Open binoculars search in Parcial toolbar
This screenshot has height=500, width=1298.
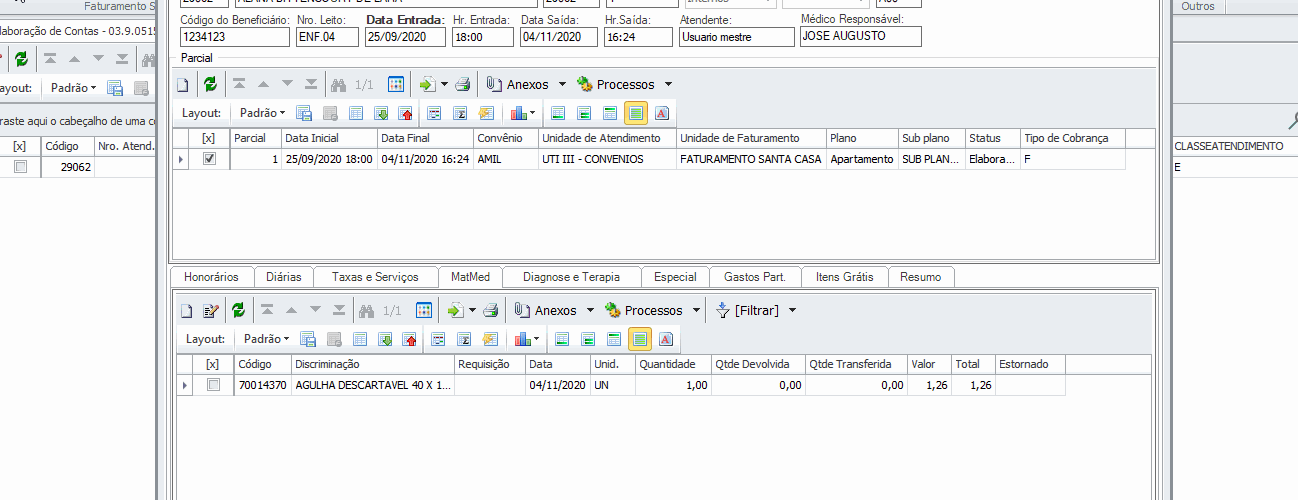pos(338,85)
